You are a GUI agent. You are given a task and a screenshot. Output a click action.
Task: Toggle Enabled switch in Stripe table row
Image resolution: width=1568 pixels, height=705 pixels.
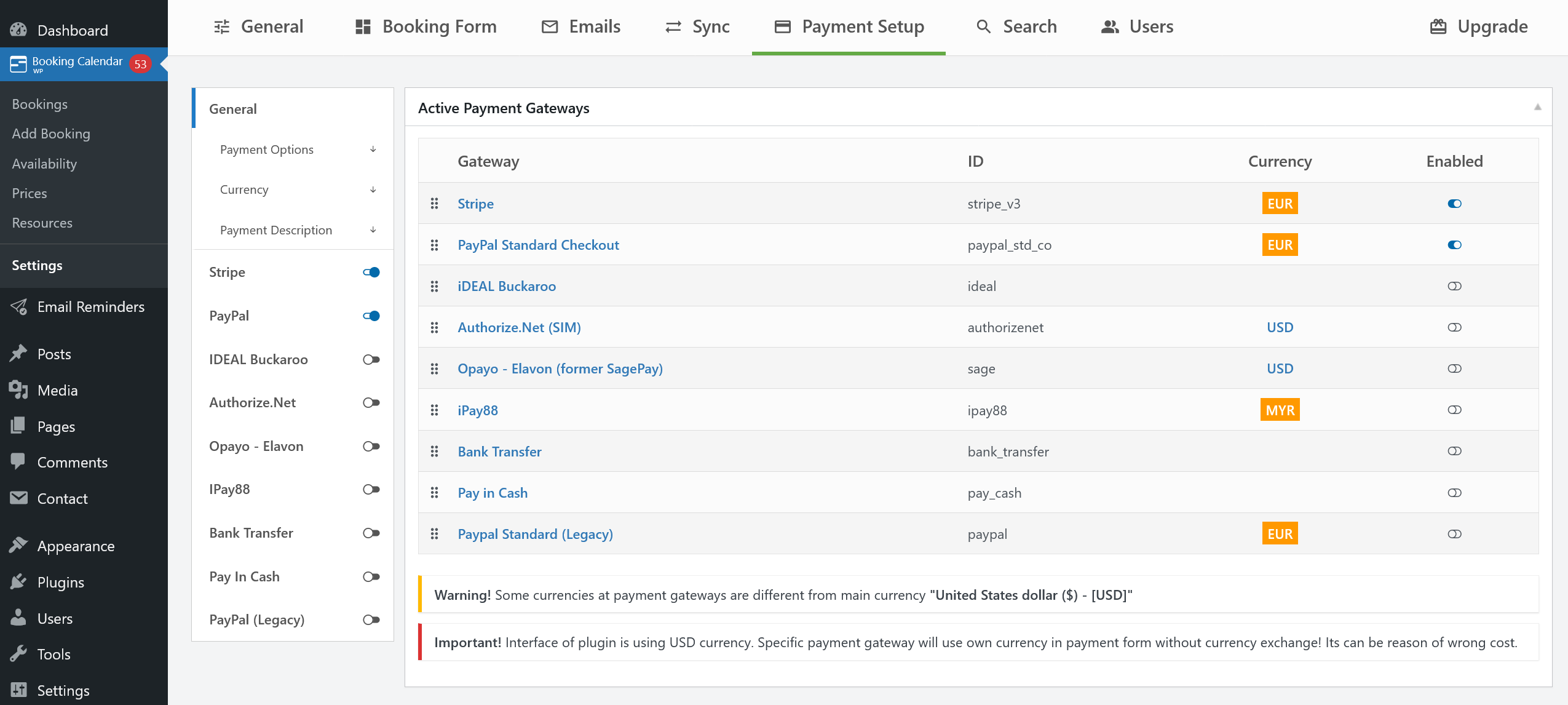pyautogui.click(x=1454, y=204)
